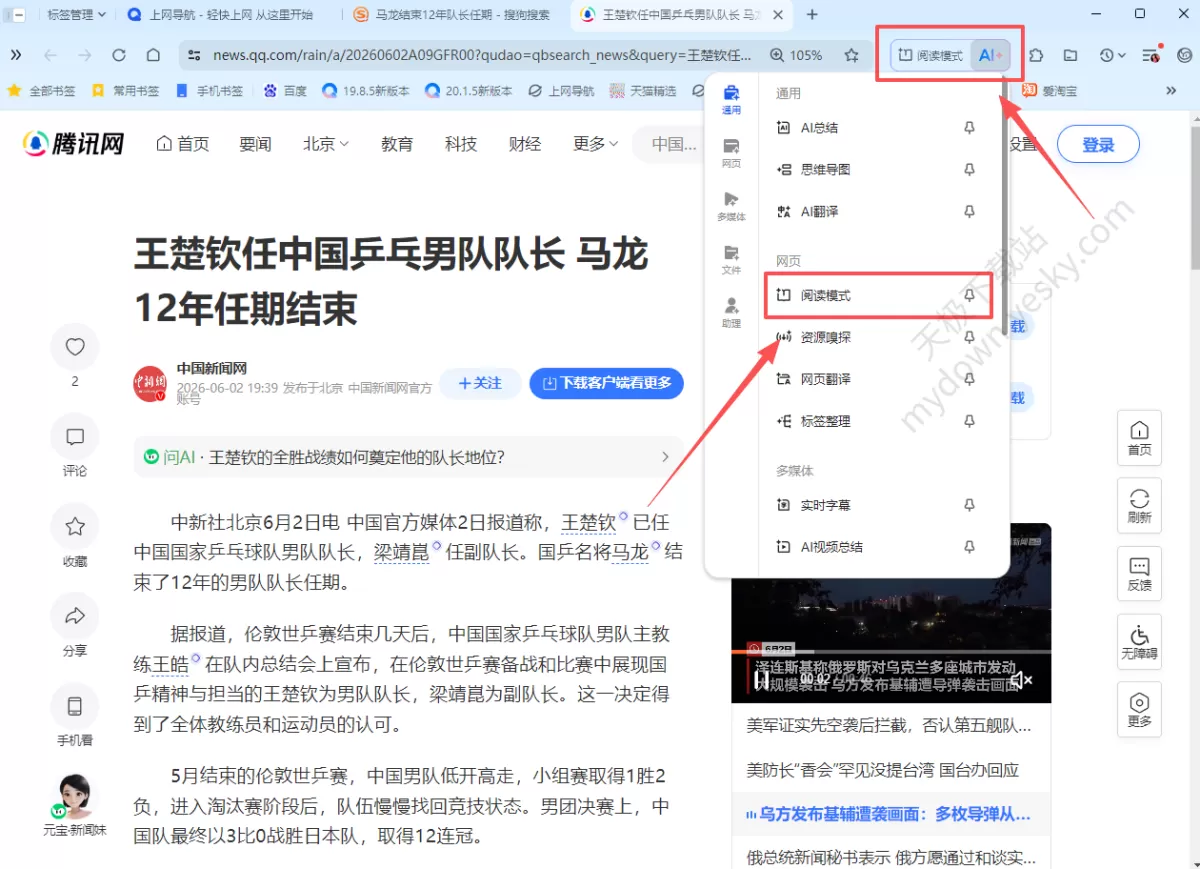Click 下载客户端看更多 button
The image size is (1200, 869).
click(x=607, y=383)
